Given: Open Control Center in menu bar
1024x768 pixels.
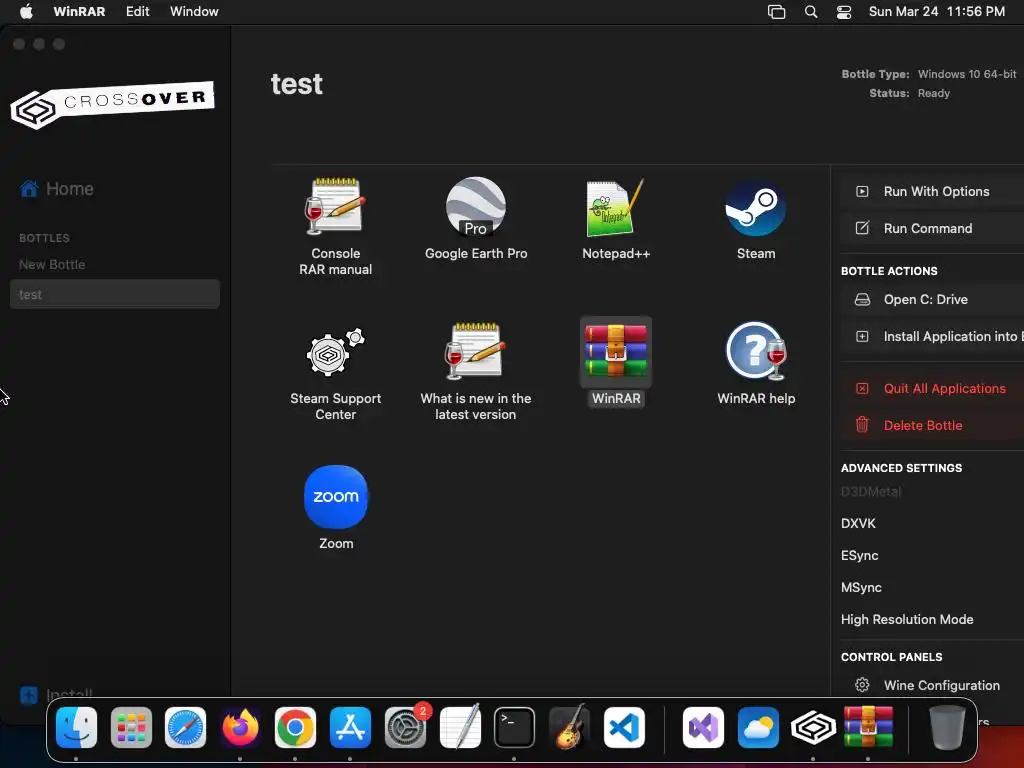Looking at the screenshot, I should [844, 12].
